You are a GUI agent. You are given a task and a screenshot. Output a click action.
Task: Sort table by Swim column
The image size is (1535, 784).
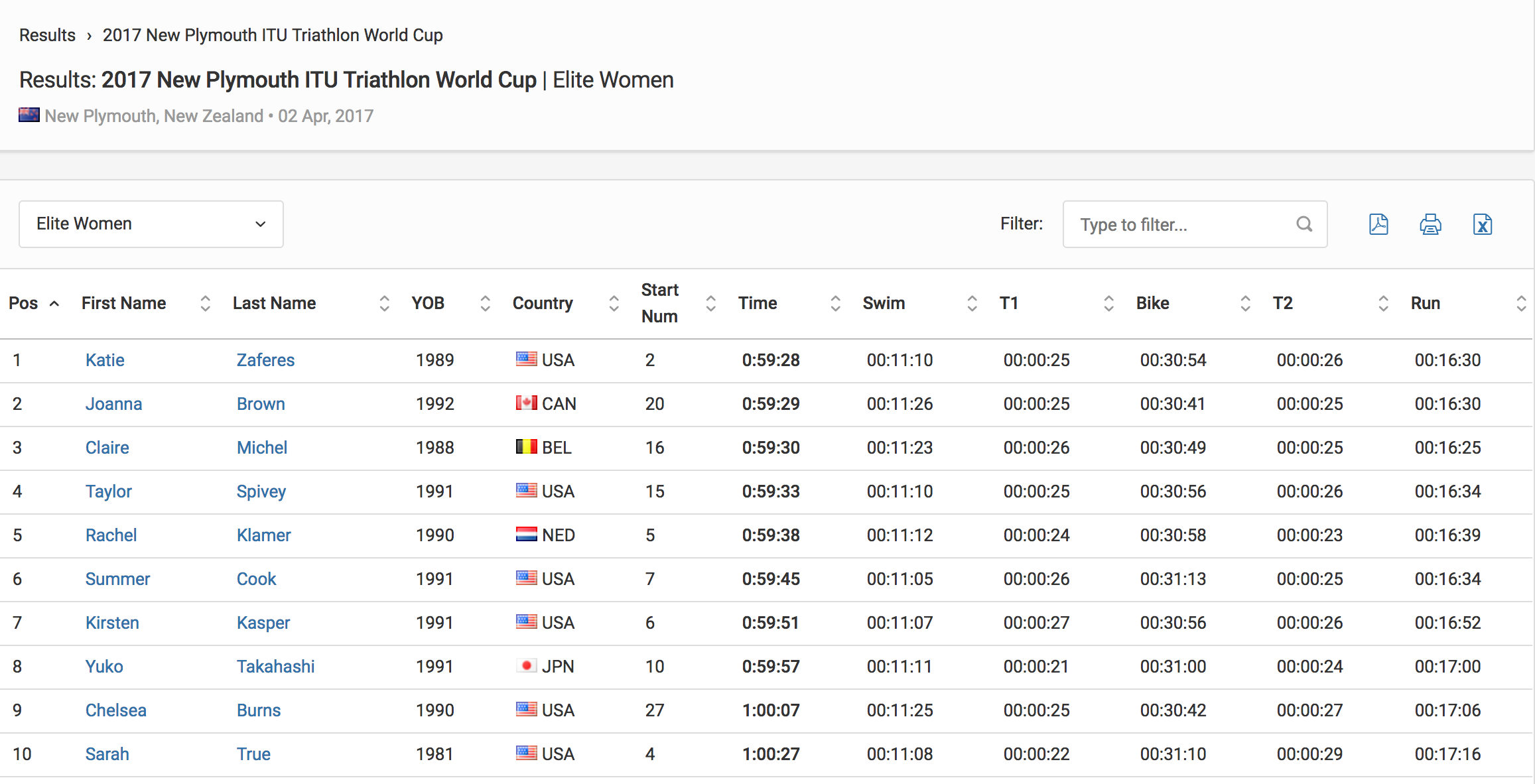coord(919,303)
